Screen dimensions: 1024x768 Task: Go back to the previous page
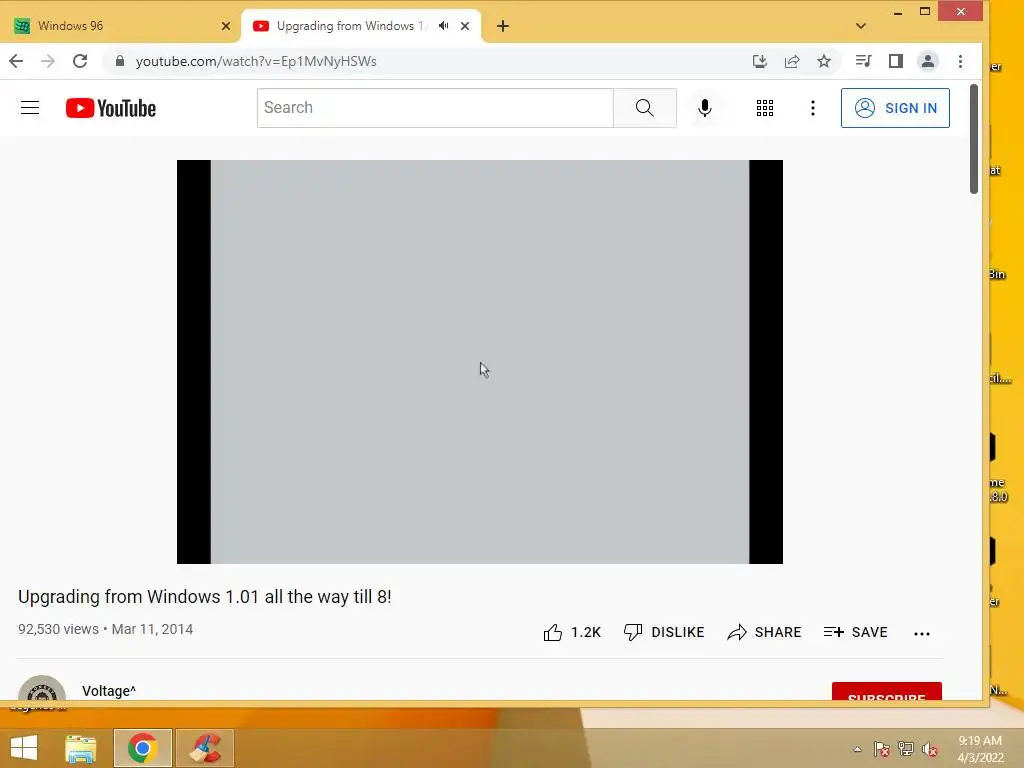coord(16,61)
